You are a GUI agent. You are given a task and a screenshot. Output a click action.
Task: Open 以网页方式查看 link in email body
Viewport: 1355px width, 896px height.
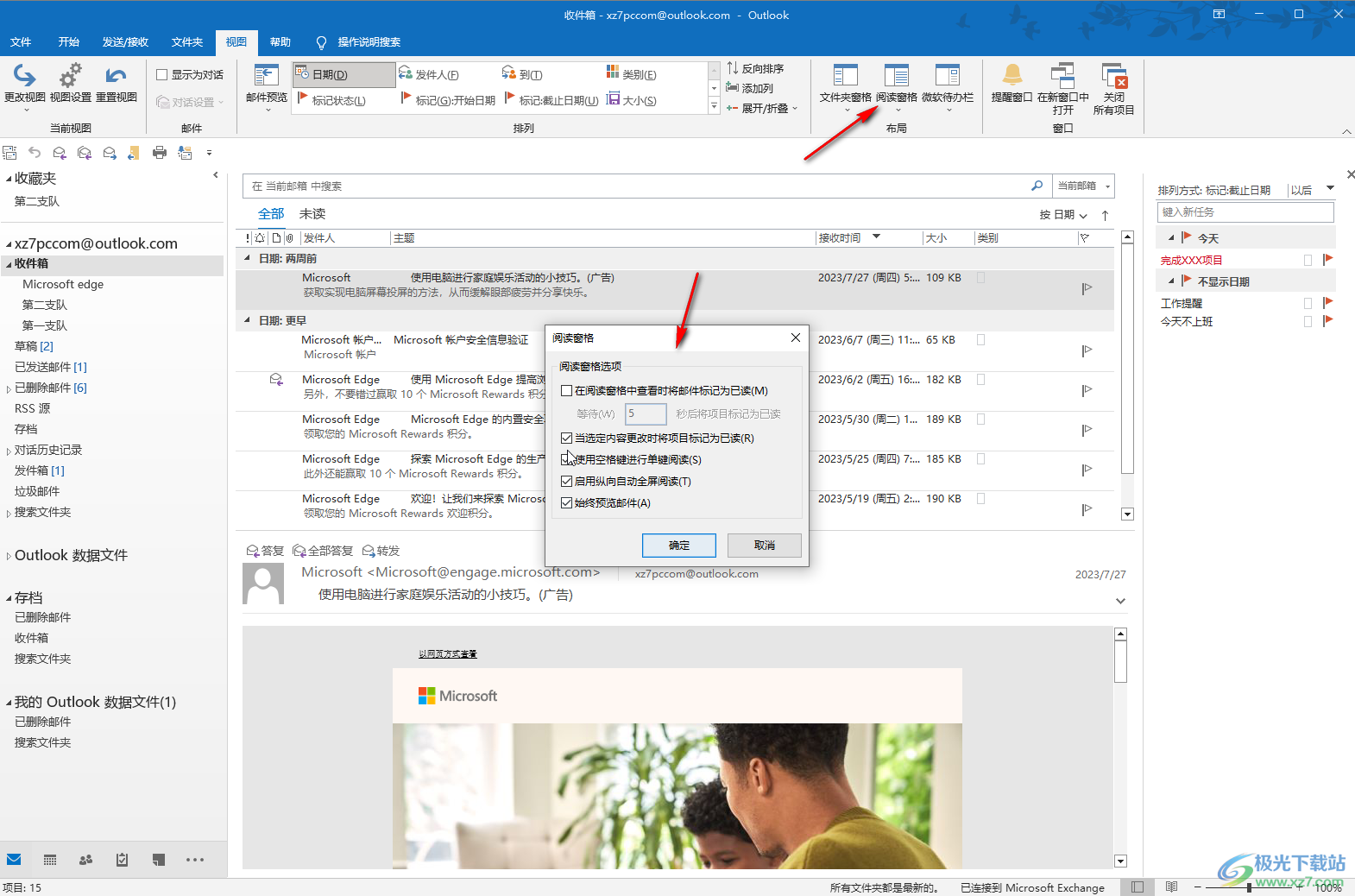448,654
